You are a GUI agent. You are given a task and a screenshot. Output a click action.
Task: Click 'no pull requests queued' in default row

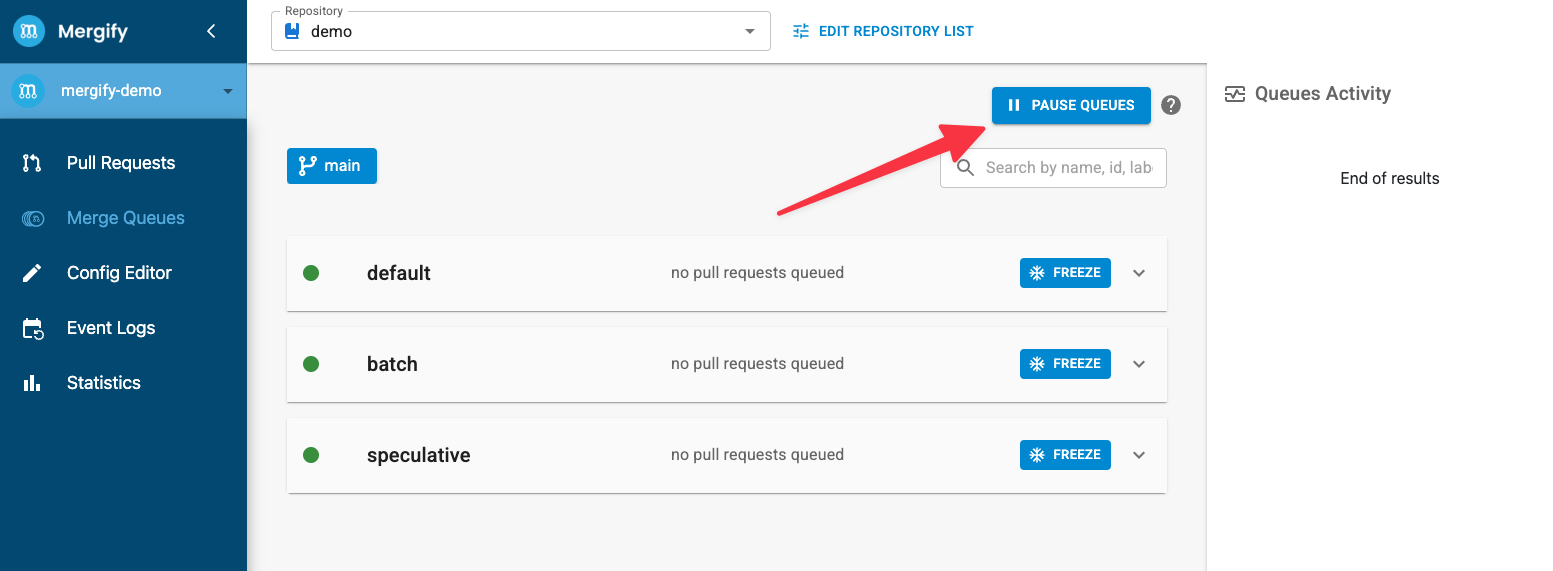point(757,273)
